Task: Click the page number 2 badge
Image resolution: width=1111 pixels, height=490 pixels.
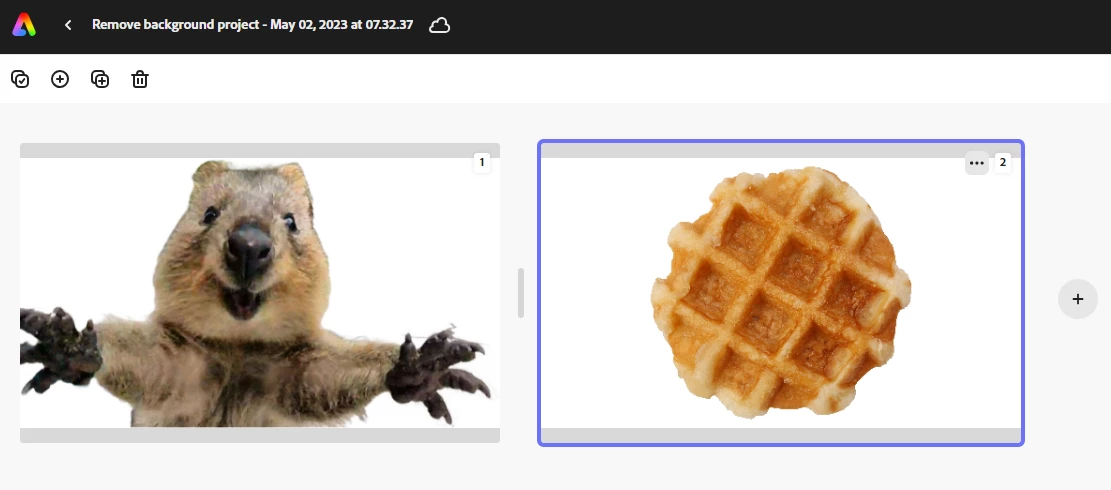Action: tap(1003, 163)
